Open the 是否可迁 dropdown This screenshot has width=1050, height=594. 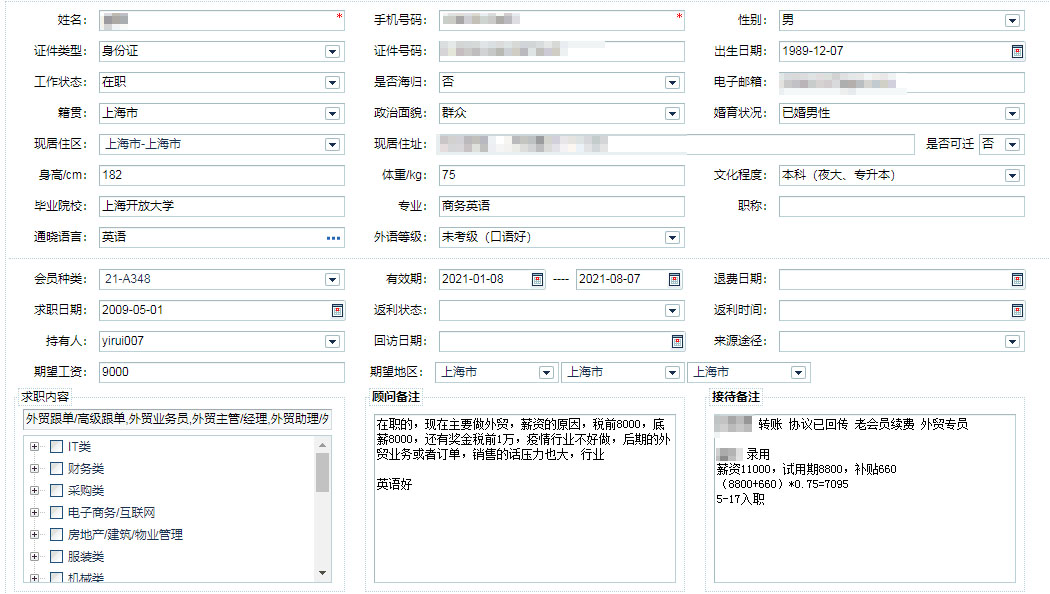pos(1012,145)
